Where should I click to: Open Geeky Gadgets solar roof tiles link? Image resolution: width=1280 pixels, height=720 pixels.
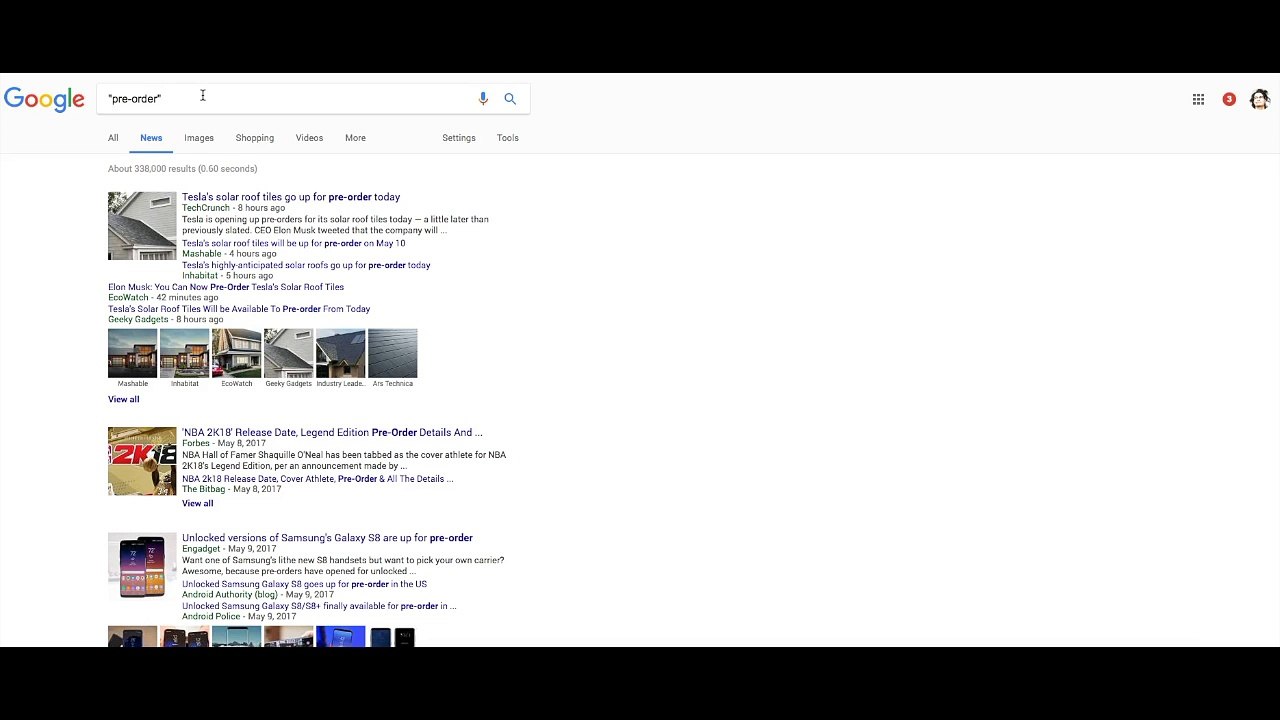tap(239, 309)
